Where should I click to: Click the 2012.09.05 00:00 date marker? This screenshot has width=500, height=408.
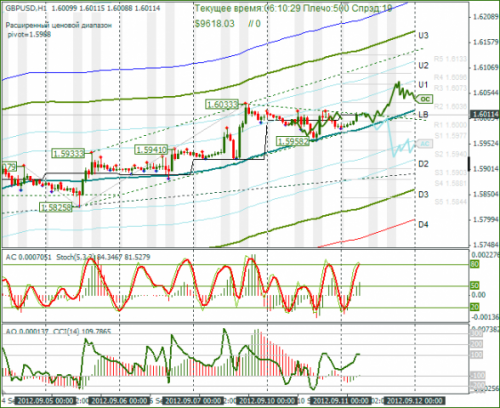click(45, 401)
